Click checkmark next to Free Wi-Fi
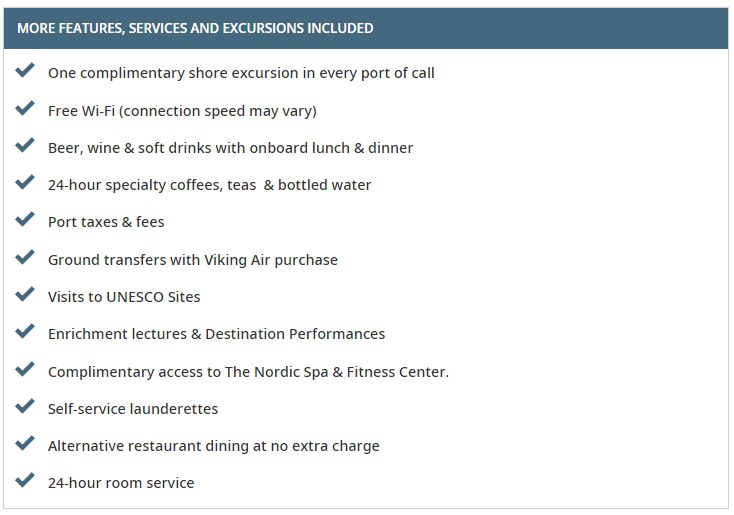The image size is (734, 515). coord(25,108)
